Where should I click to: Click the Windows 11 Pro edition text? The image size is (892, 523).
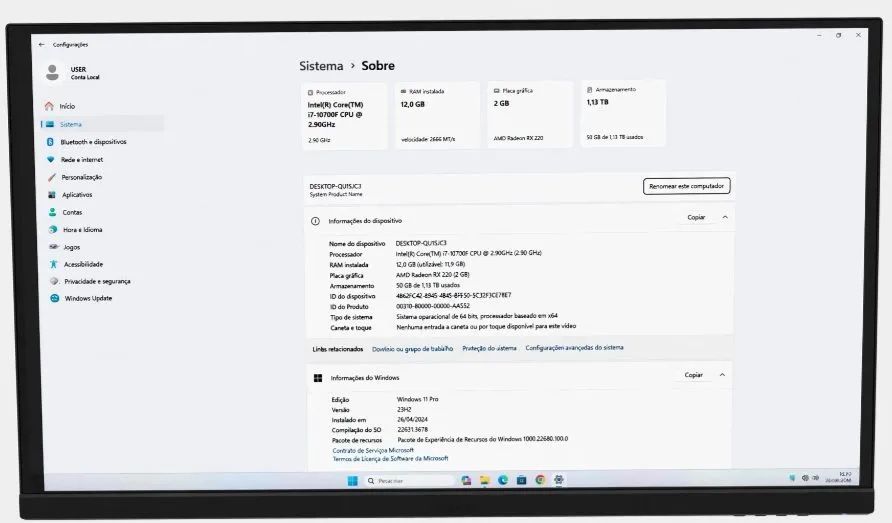point(418,400)
